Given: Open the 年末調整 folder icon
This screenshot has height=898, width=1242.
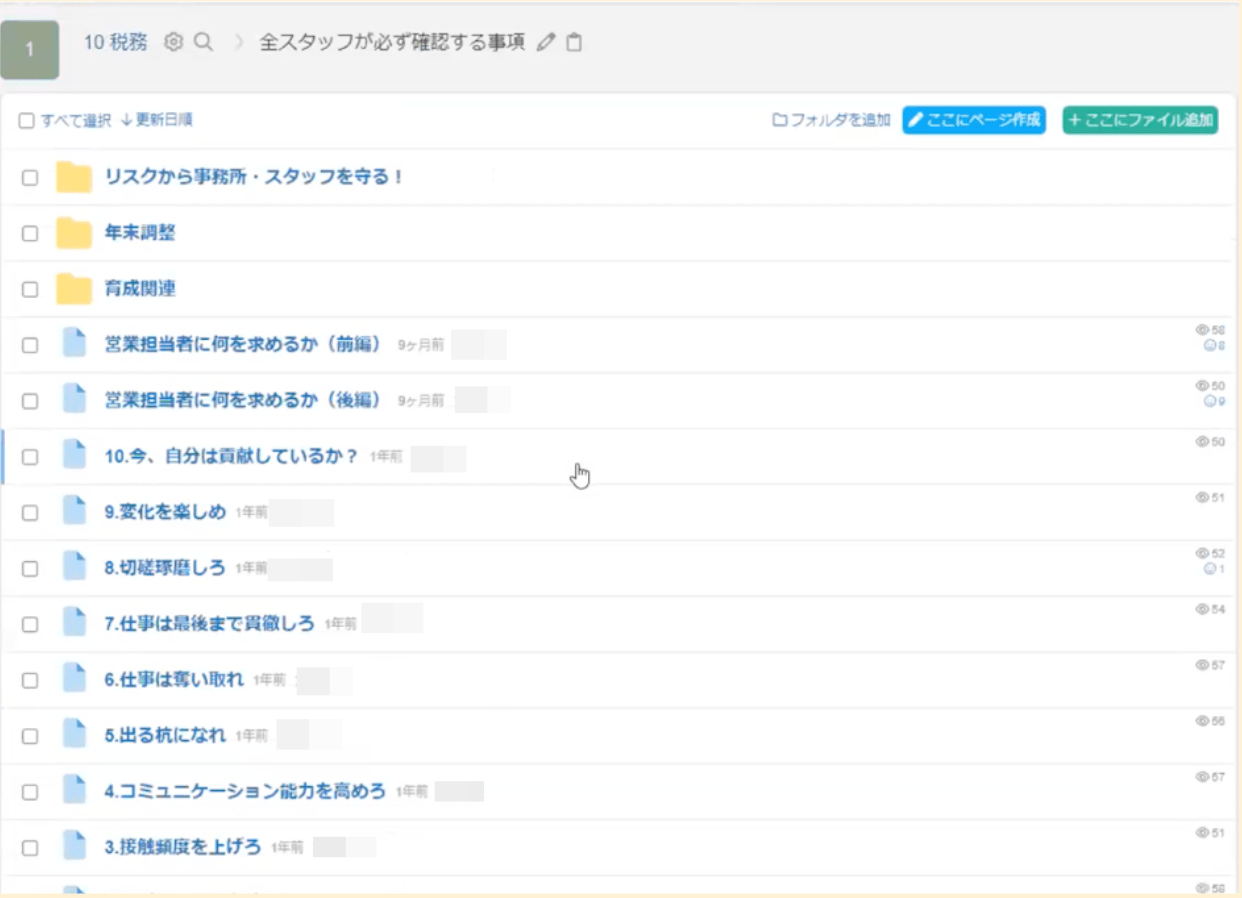Looking at the screenshot, I should coord(74,233).
